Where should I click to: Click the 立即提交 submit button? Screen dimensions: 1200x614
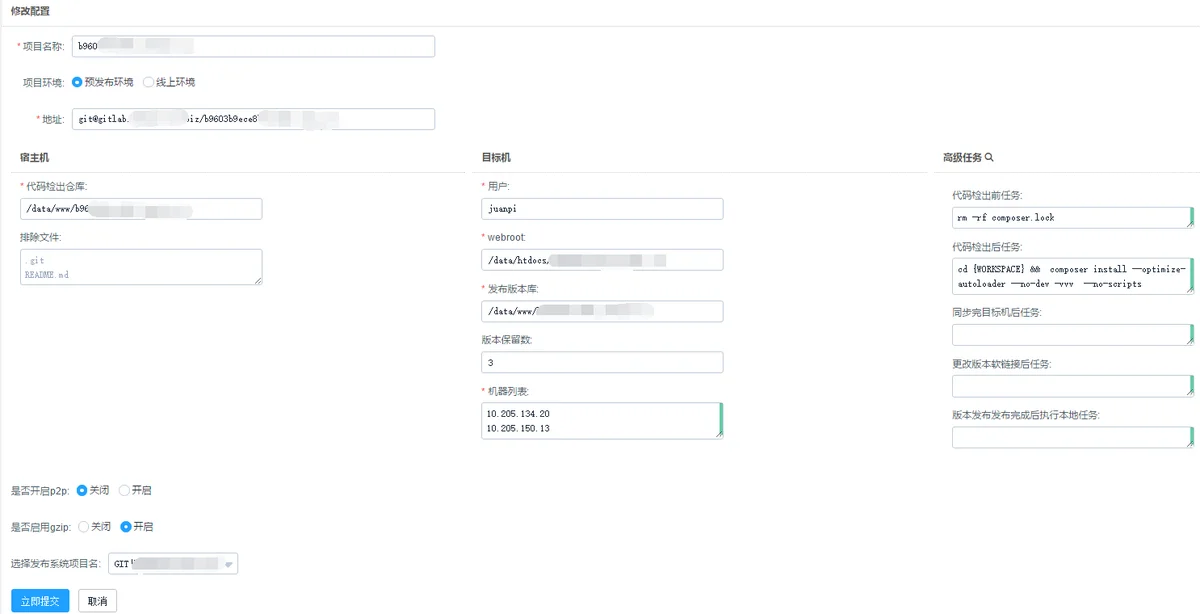40,601
